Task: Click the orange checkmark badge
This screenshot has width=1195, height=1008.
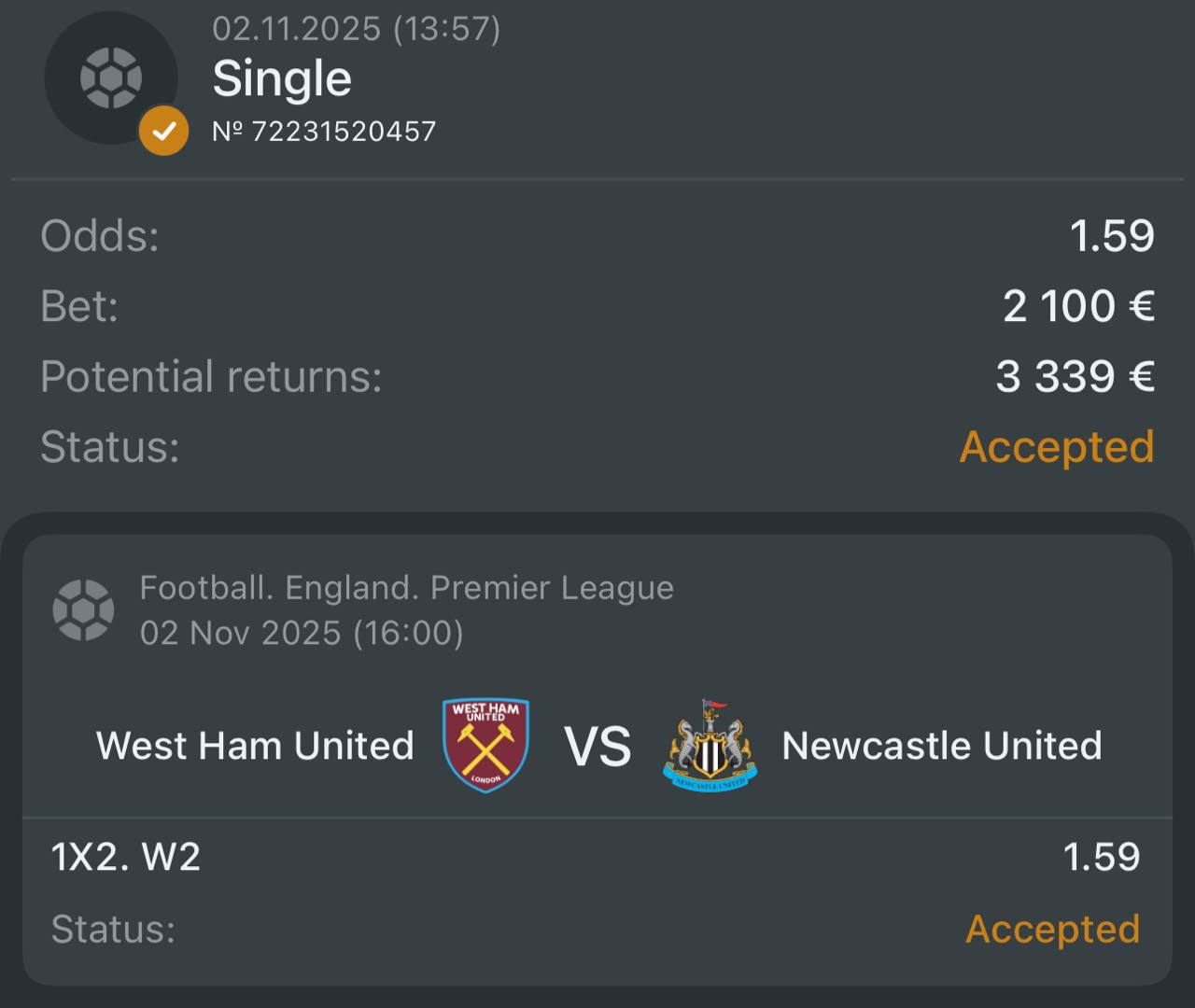Action: (x=164, y=130)
